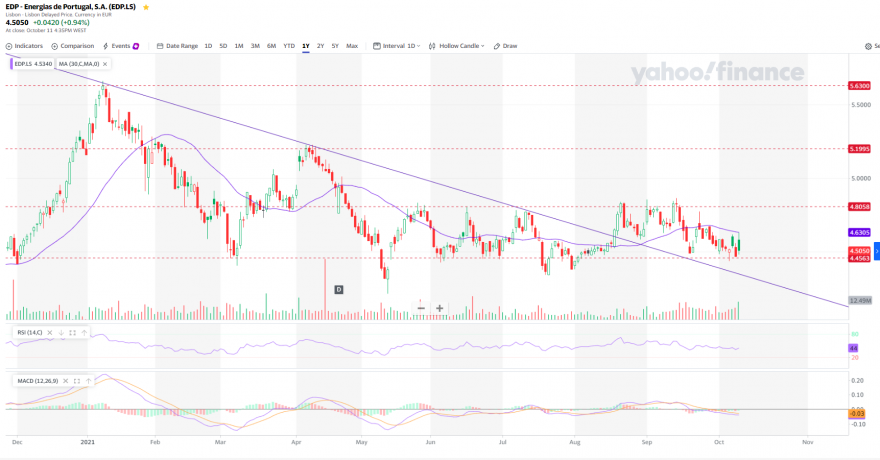Click the 4.4563 price level tag
880x460 pixels.
(859, 259)
